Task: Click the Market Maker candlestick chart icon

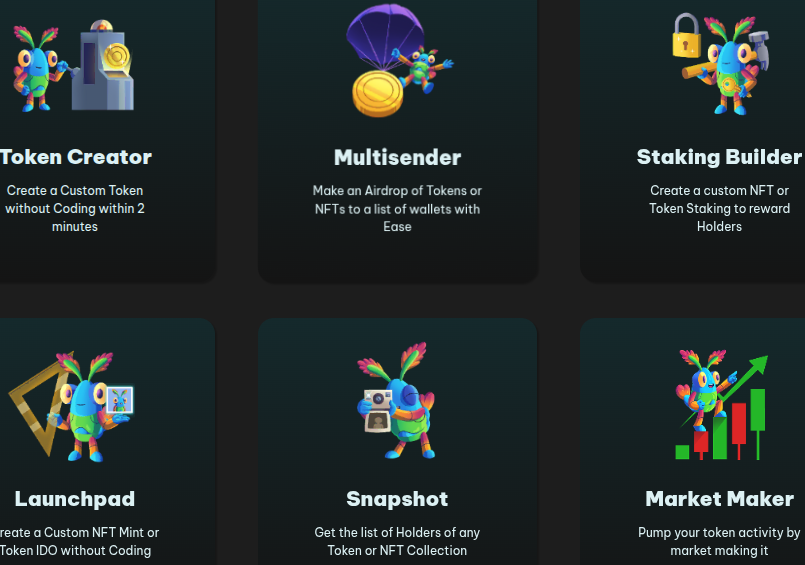Action: click(722, 404)
